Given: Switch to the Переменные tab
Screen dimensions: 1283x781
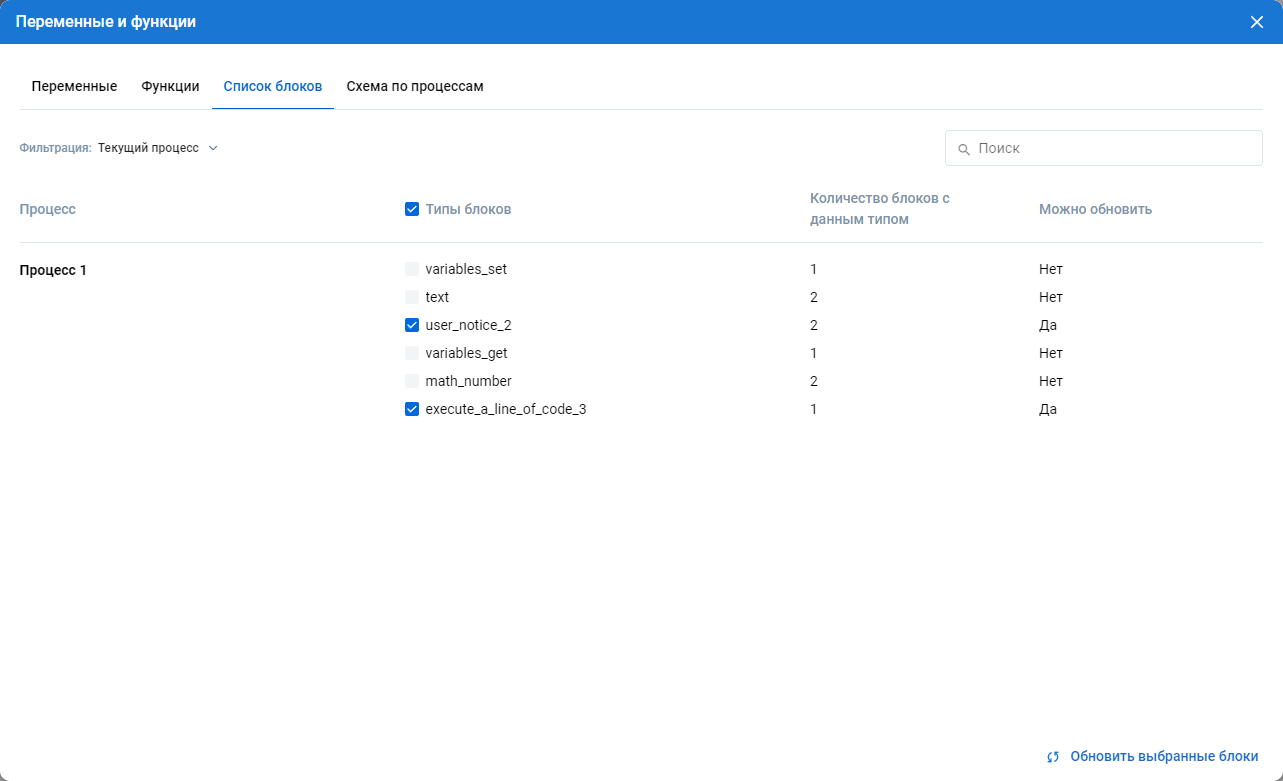Looking at the screenshot, I should pyautogui.click(x=74, y=86).
